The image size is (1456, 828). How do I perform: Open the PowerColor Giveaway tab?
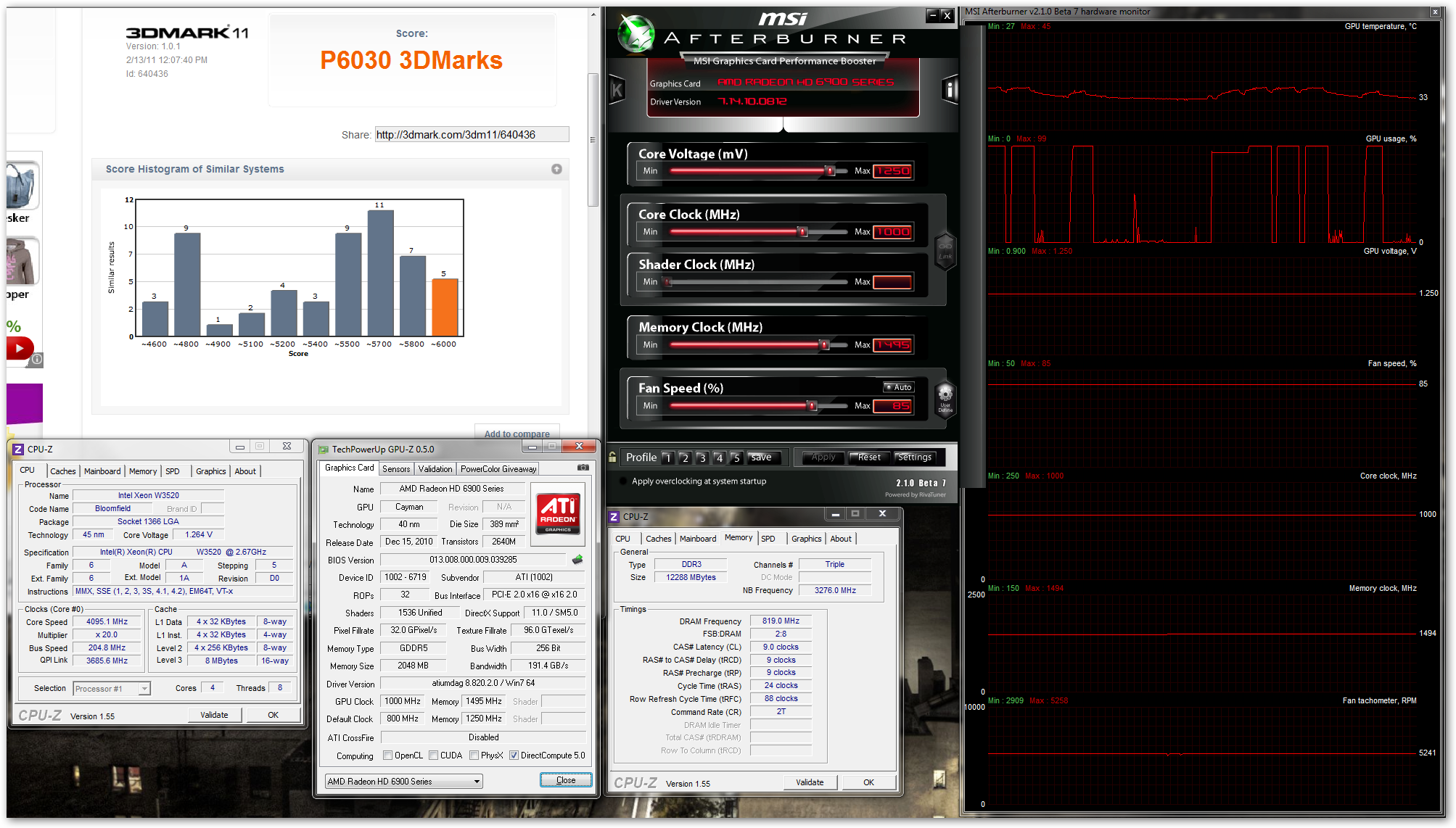point(498,469)
